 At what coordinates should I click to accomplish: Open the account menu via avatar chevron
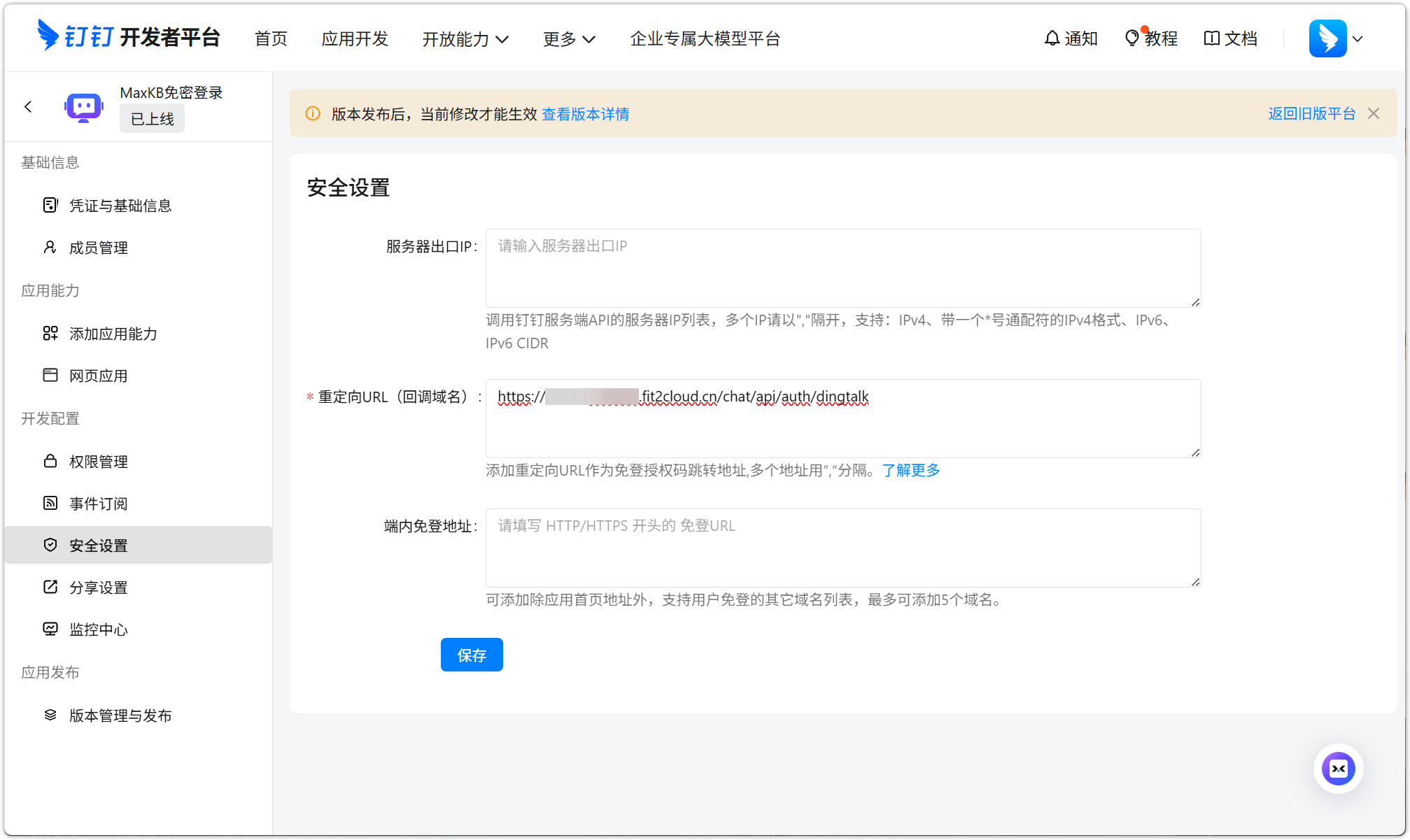[1358, 39]
